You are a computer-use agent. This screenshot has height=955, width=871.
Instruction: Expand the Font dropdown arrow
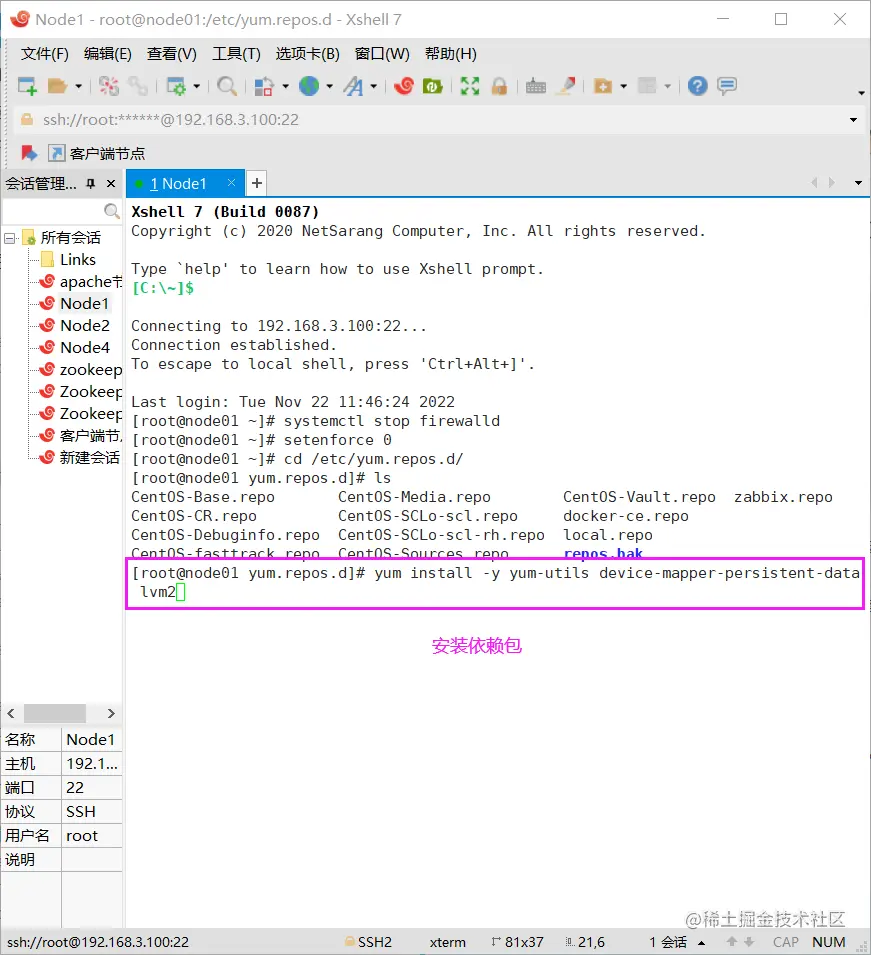(x=373, y=86)
